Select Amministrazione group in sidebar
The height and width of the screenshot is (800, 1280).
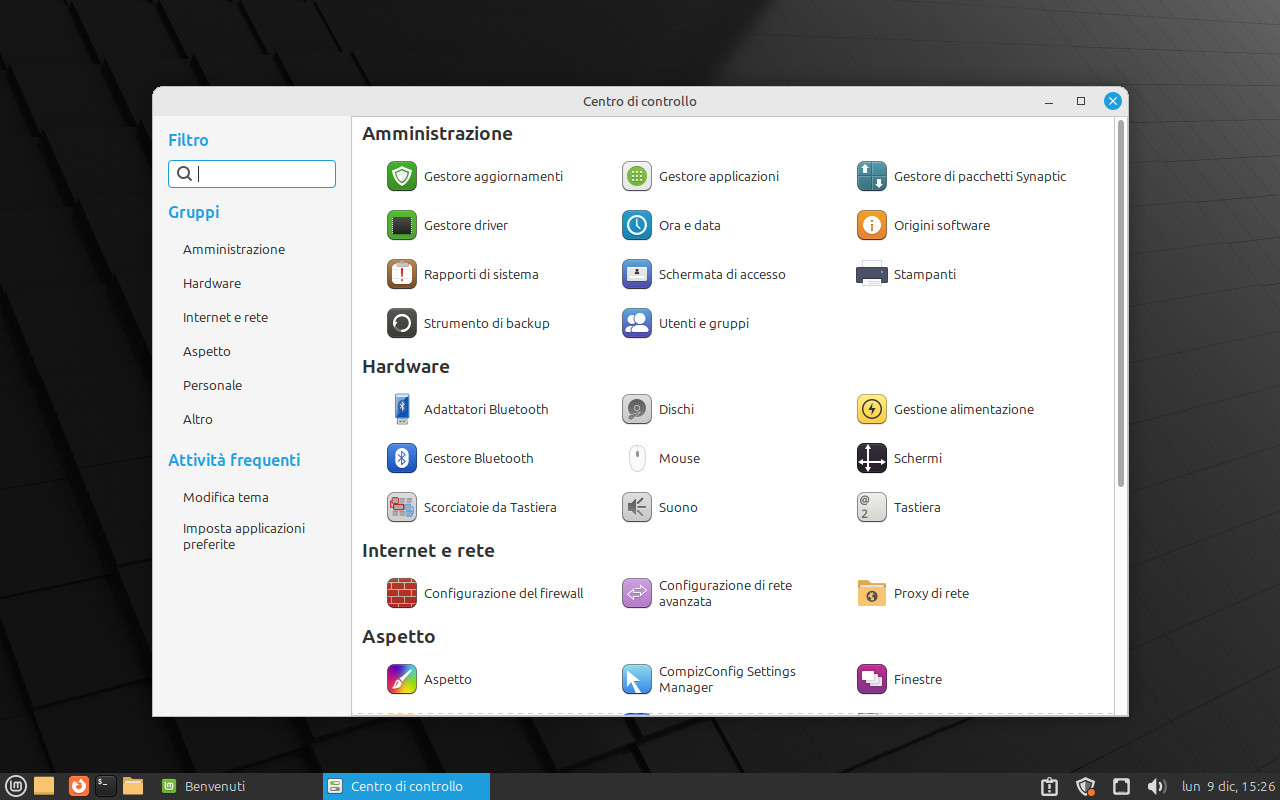coord(234,249)
